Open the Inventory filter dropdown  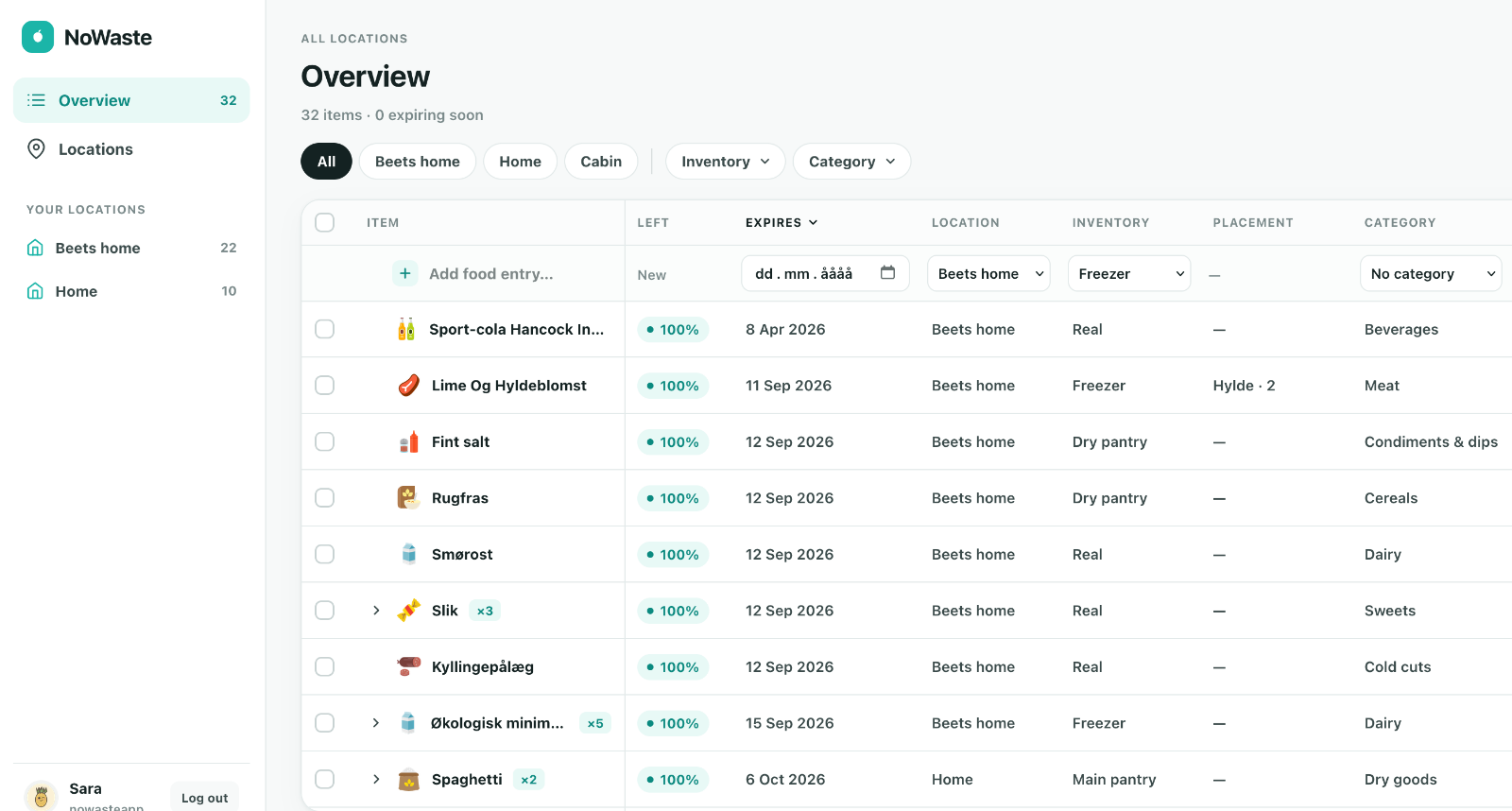coord(726,161)
